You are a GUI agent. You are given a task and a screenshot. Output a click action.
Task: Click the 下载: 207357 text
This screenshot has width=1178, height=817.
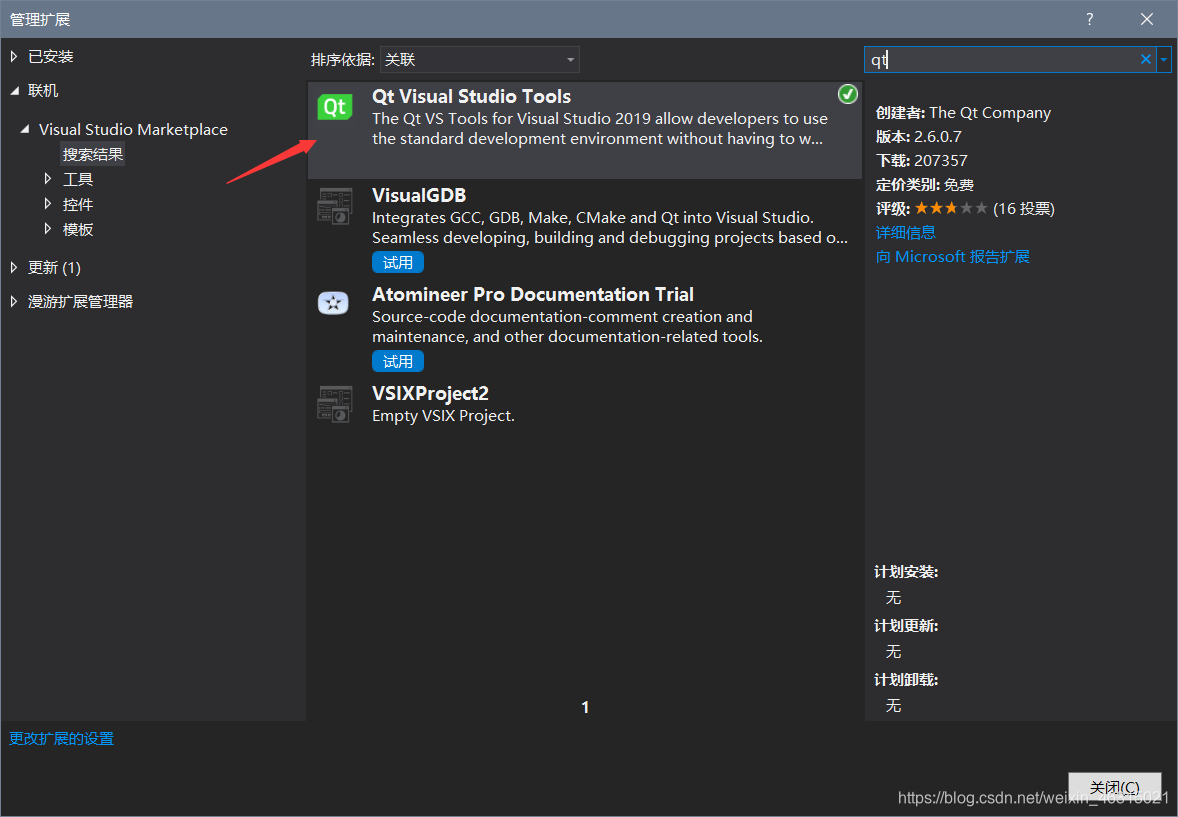[x=922, y=161]
